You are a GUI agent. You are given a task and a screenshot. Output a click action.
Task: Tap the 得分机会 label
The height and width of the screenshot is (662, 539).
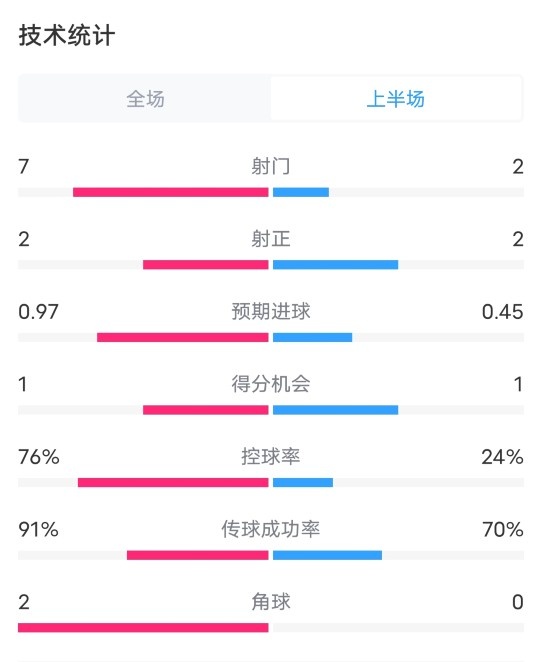click(271, 384)
